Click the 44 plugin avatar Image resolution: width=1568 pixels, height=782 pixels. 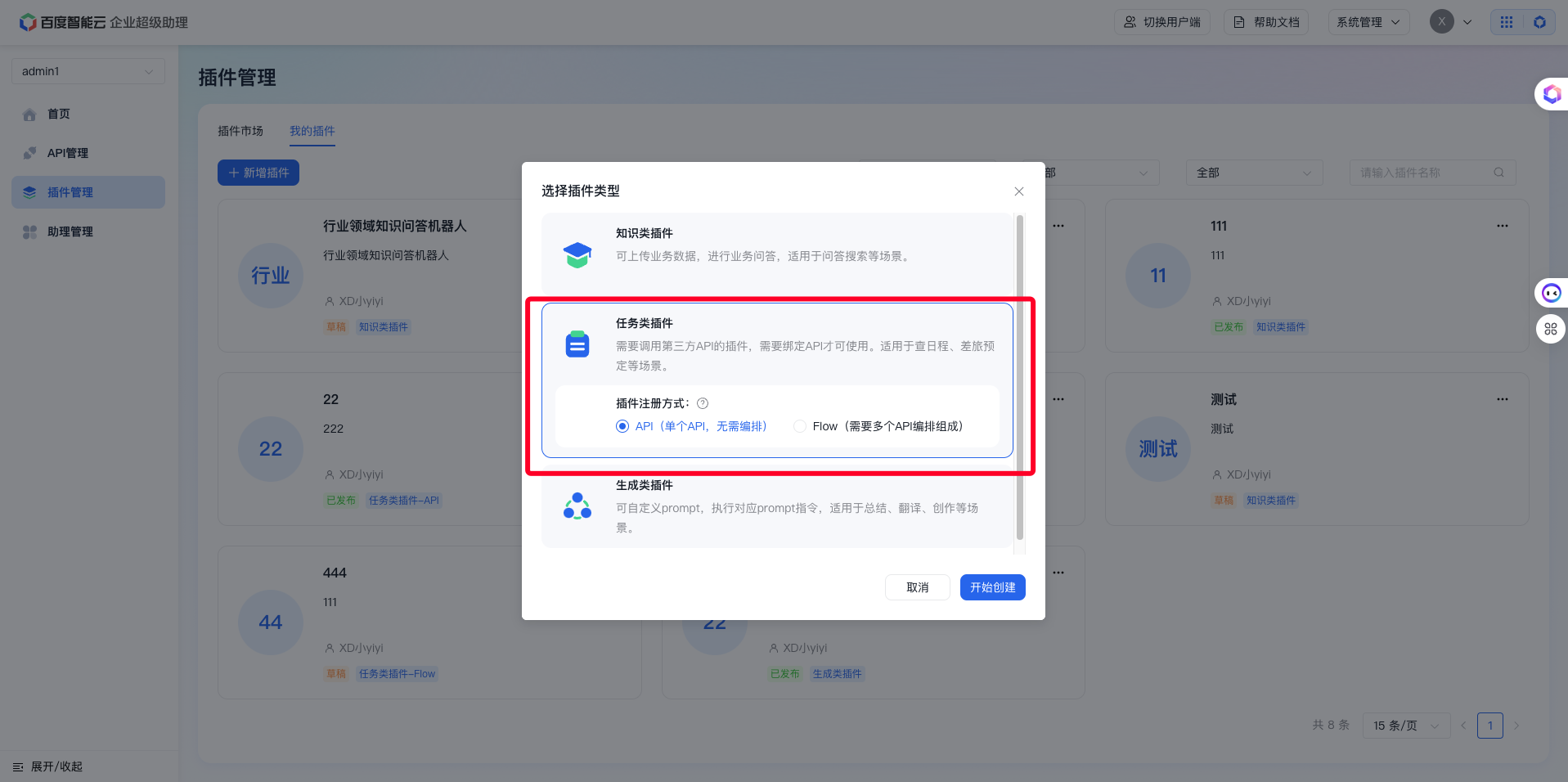(x=271, y=622)
